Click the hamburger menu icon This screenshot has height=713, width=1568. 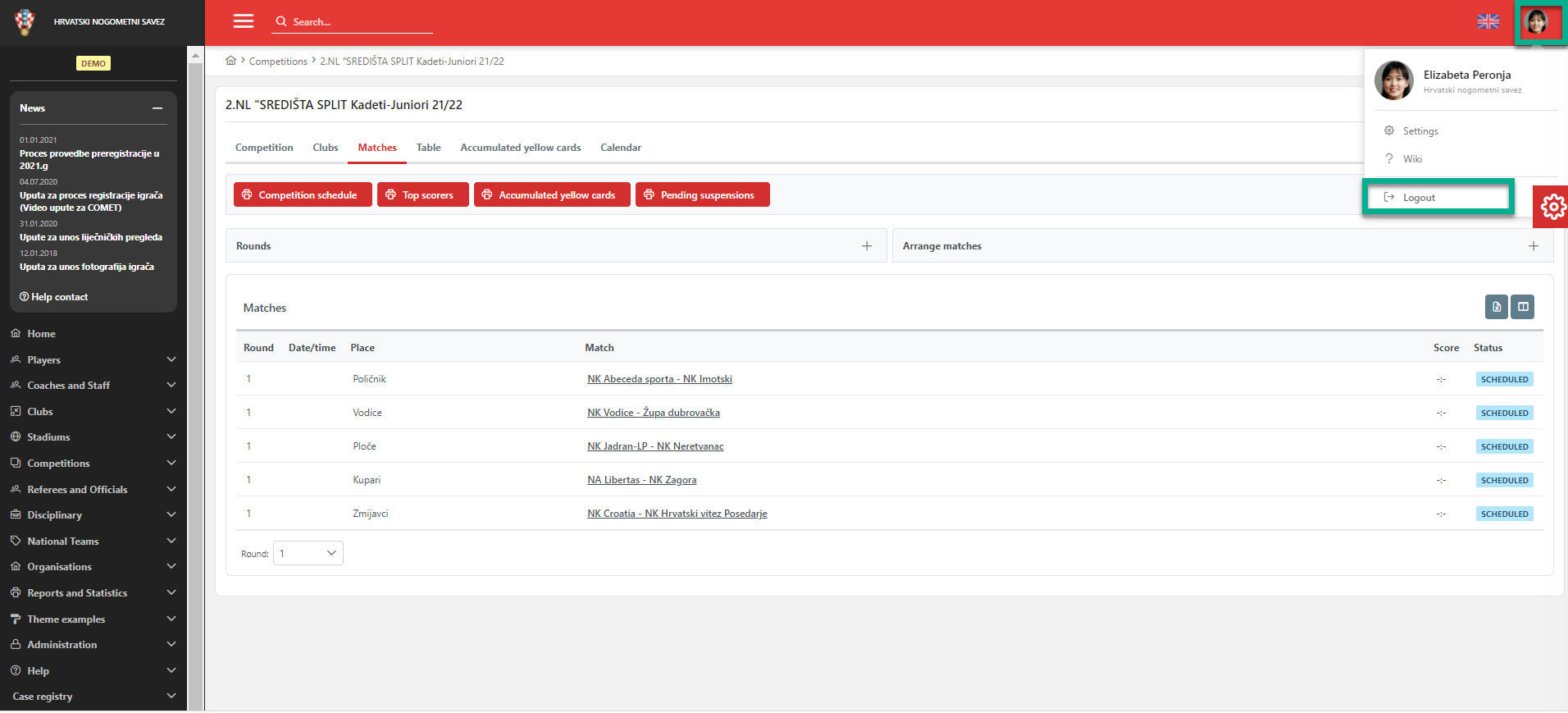(x=244, y=21)
